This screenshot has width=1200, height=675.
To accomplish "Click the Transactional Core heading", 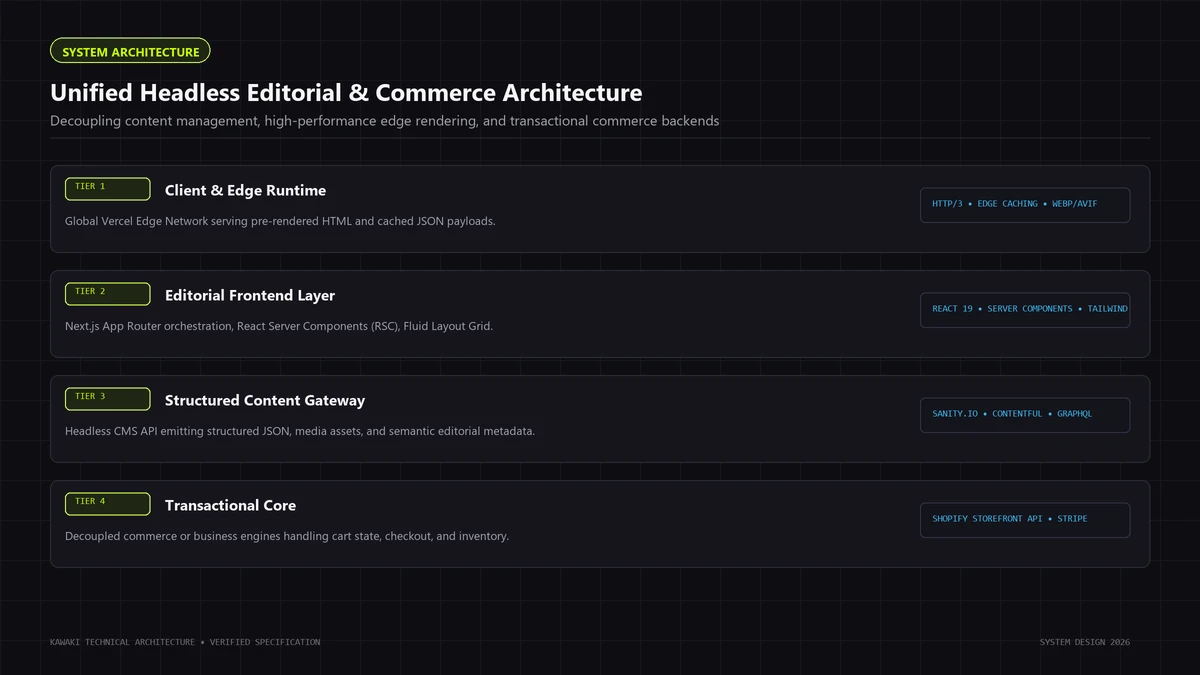I will pos(230,505).
